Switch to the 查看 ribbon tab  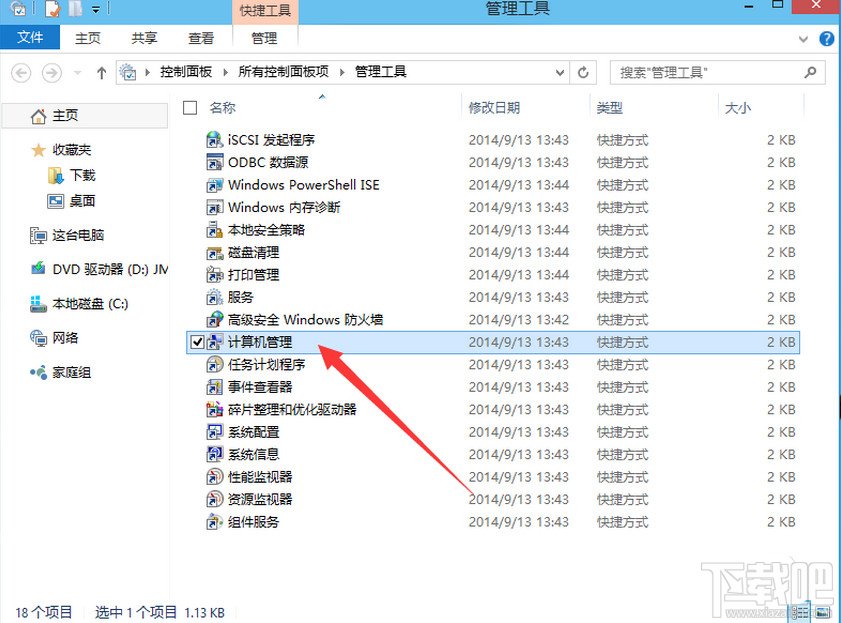201,38
